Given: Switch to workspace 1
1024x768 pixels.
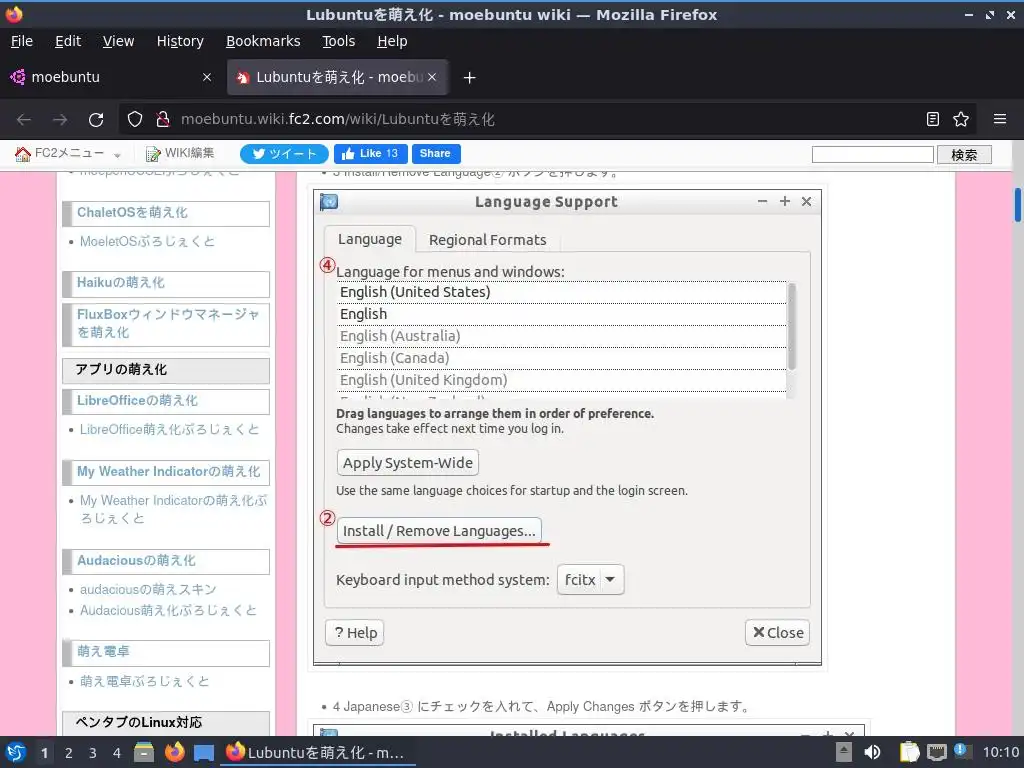Looking at the screenshot, I should [x=44, y=753].
